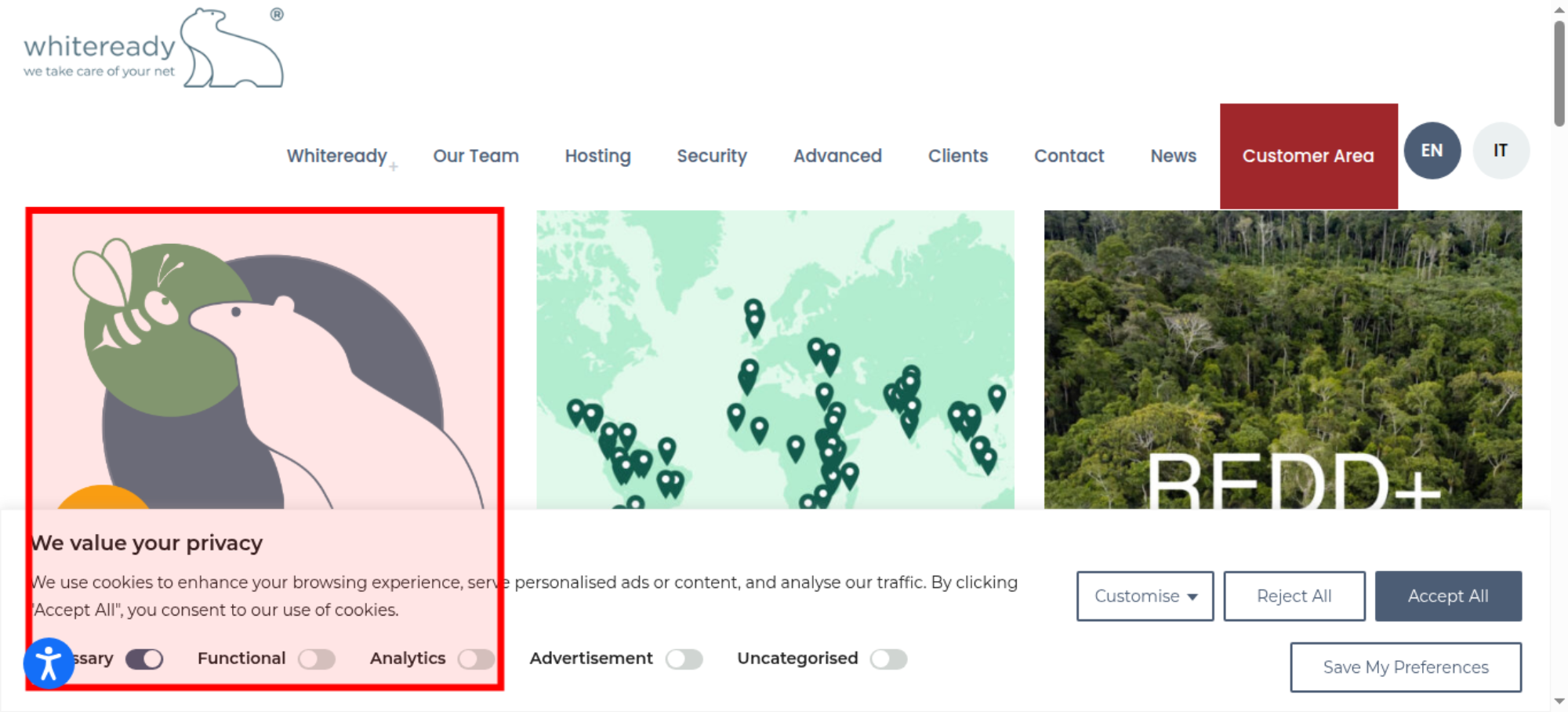Enable the Analytics cookies switch
This screenshot has width=1568, height=712.
pyautogui.click(x=477, y=659)
